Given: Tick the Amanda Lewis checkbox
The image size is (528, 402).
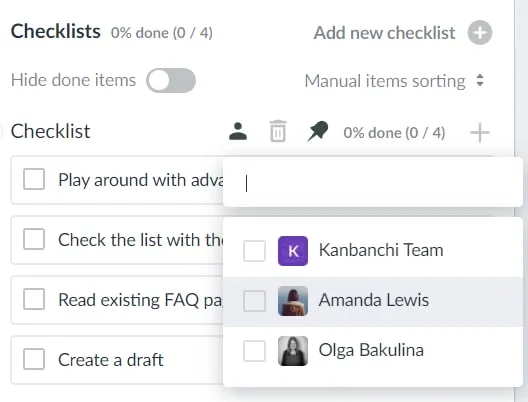Looking at the screenshot, I should (254, 301).
